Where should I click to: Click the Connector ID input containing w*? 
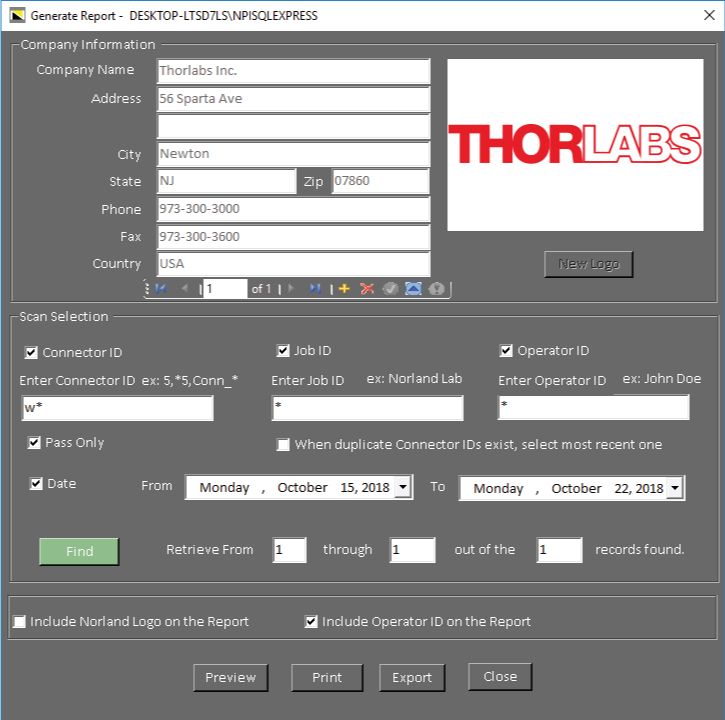tap(117, 408)
